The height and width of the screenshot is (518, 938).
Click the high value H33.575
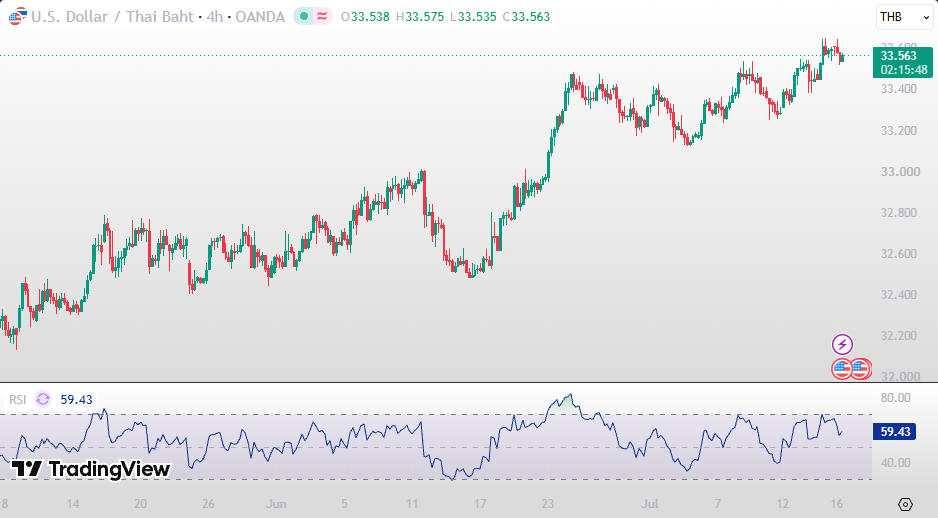click(420, 17)
